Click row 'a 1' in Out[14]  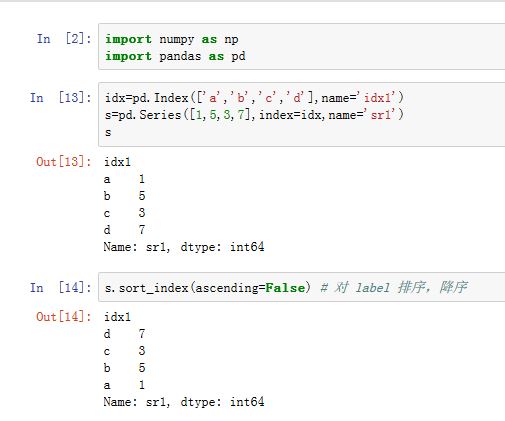coord(124,385)
